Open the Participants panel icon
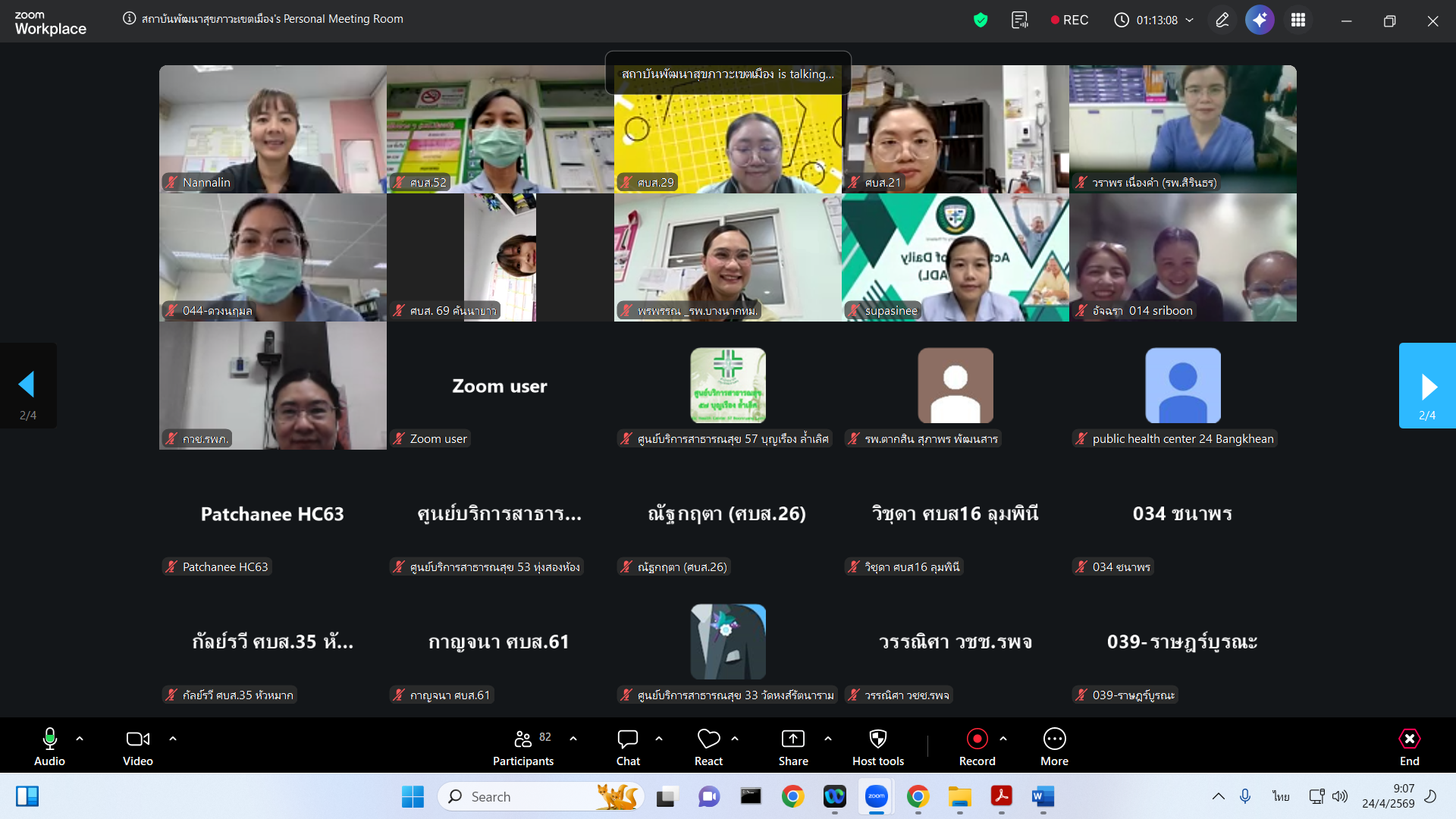Viewport: 1456px width, 819px height. point(523,739)
